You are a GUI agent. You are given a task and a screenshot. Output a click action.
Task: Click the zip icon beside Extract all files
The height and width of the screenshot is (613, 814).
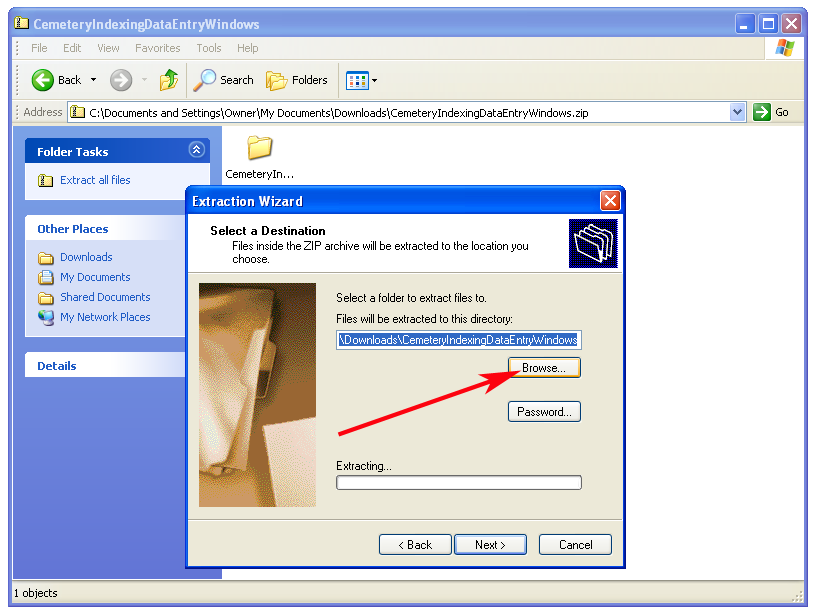[x=46, y=180]
